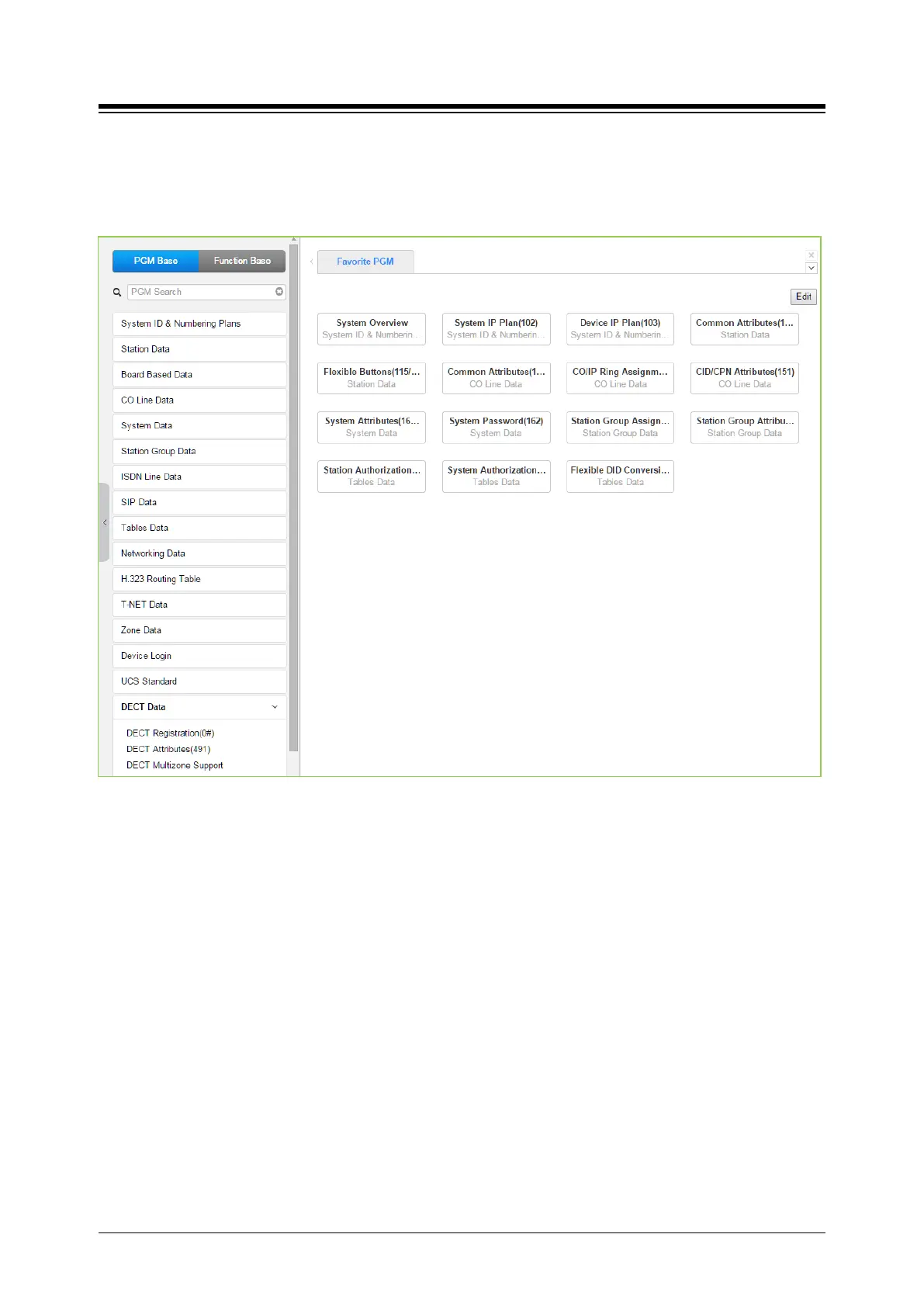Screen dimensions: 924x1307
Task: Expand System ID & Numbering Plans
Action: point(199,324)
